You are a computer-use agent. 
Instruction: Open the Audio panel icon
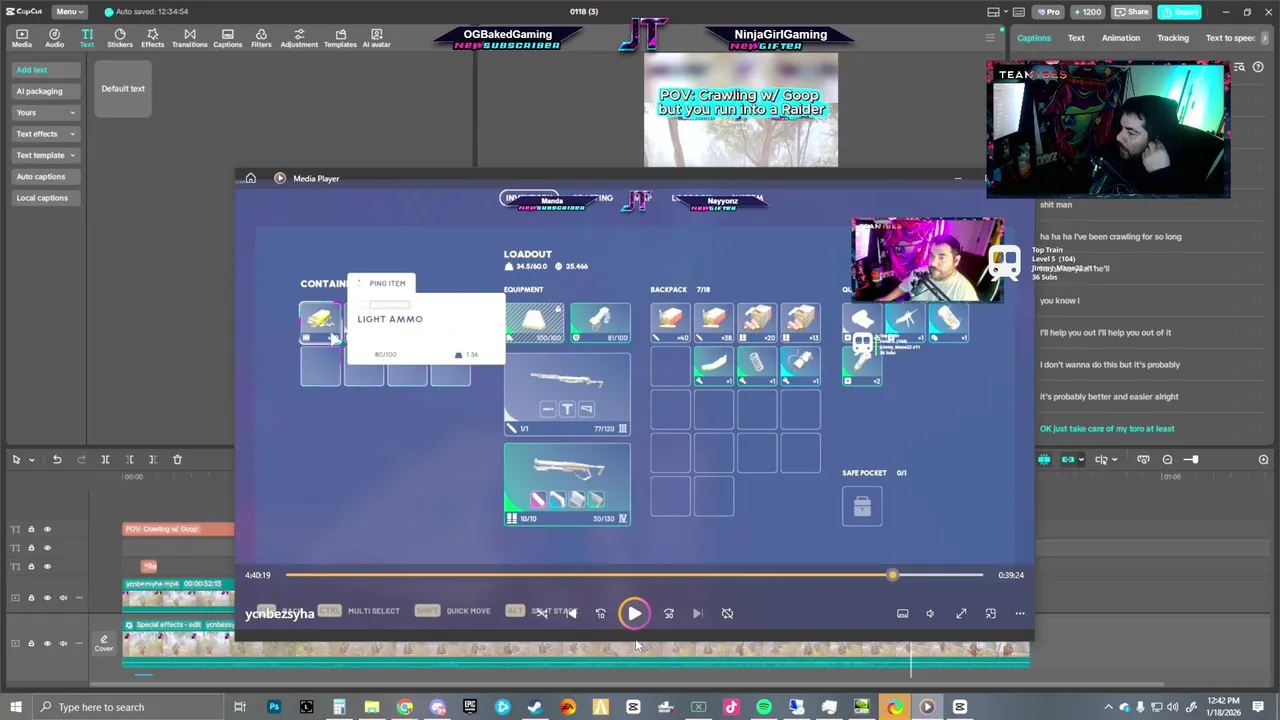(x=55, y=38)
